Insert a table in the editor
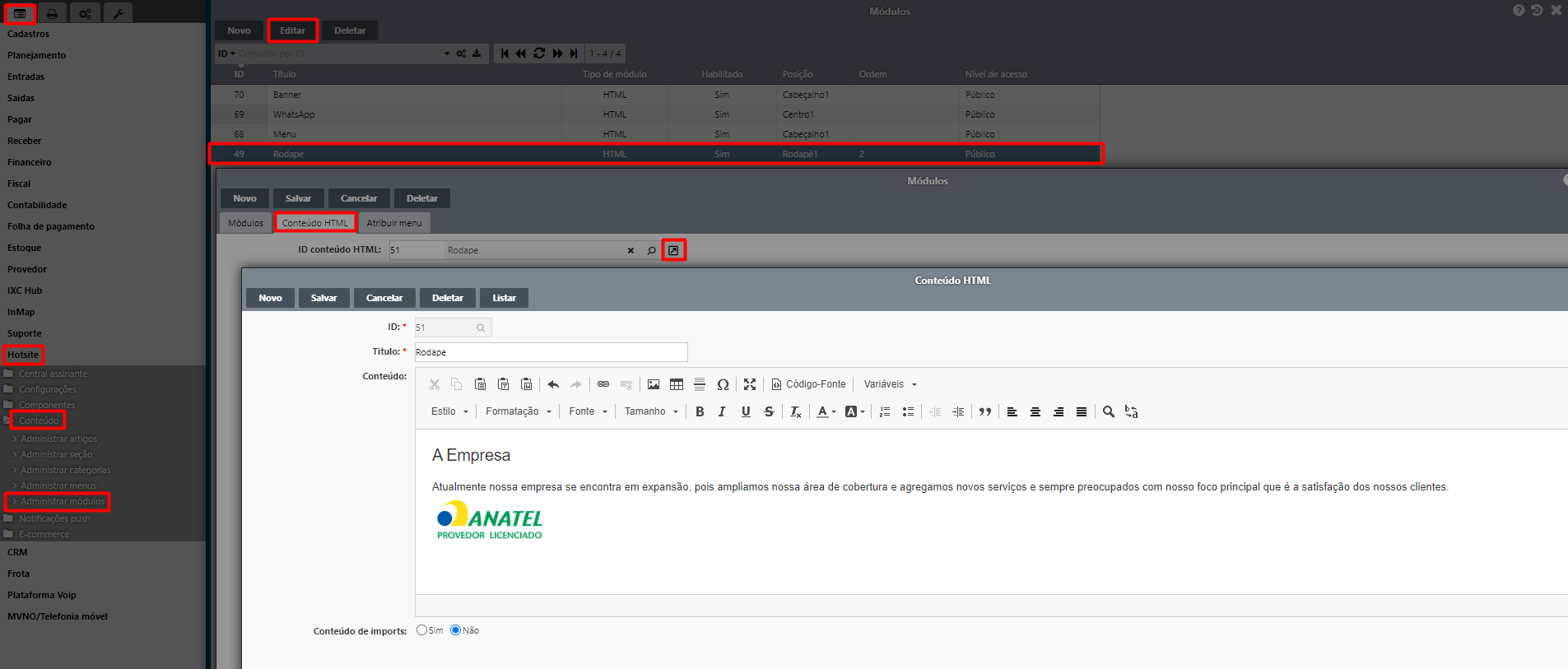This screenshot has width=1568, height=669. coord(677,384)
